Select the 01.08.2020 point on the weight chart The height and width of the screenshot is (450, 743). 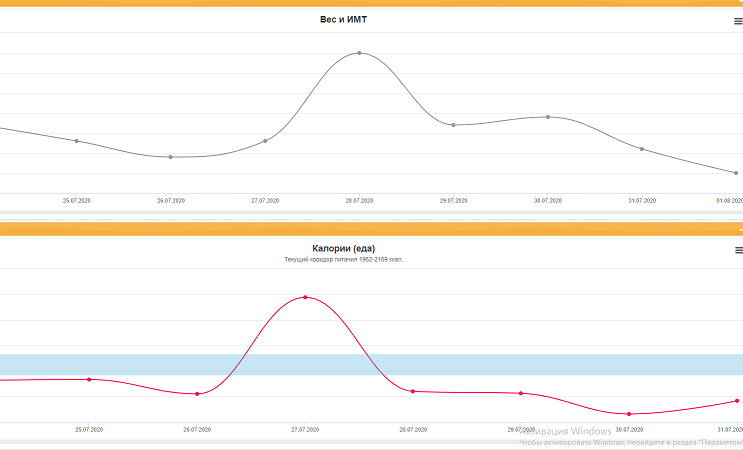(736, 173)
